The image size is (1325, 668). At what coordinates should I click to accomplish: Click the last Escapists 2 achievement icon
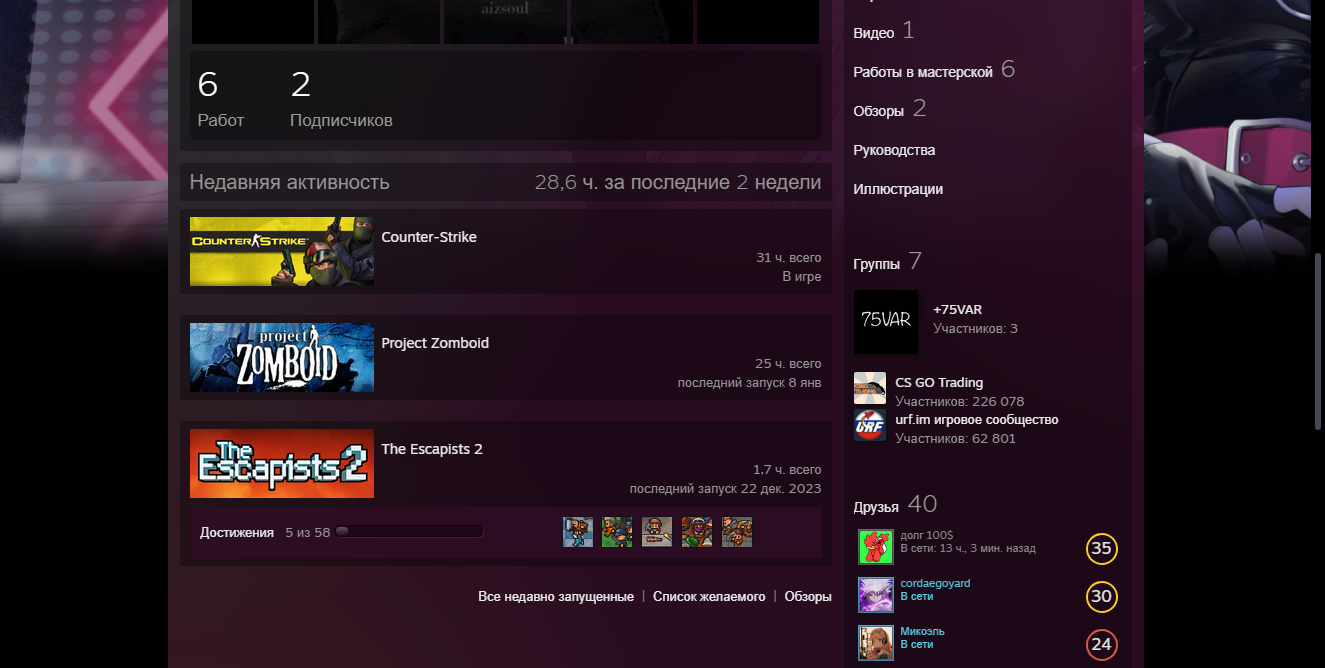(737, 532)
